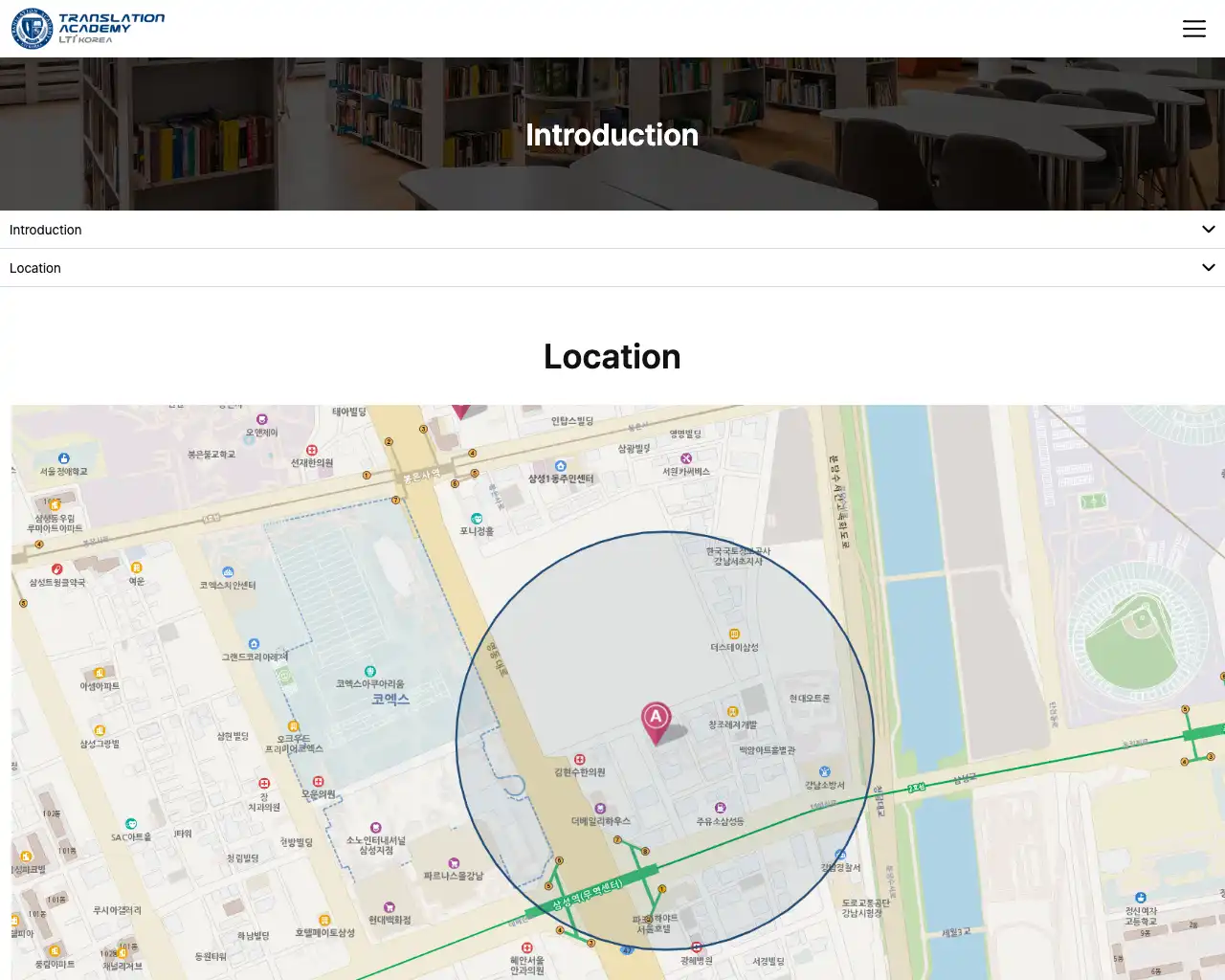Click the 코엑스치안센터 police icon

coord(228,572)
